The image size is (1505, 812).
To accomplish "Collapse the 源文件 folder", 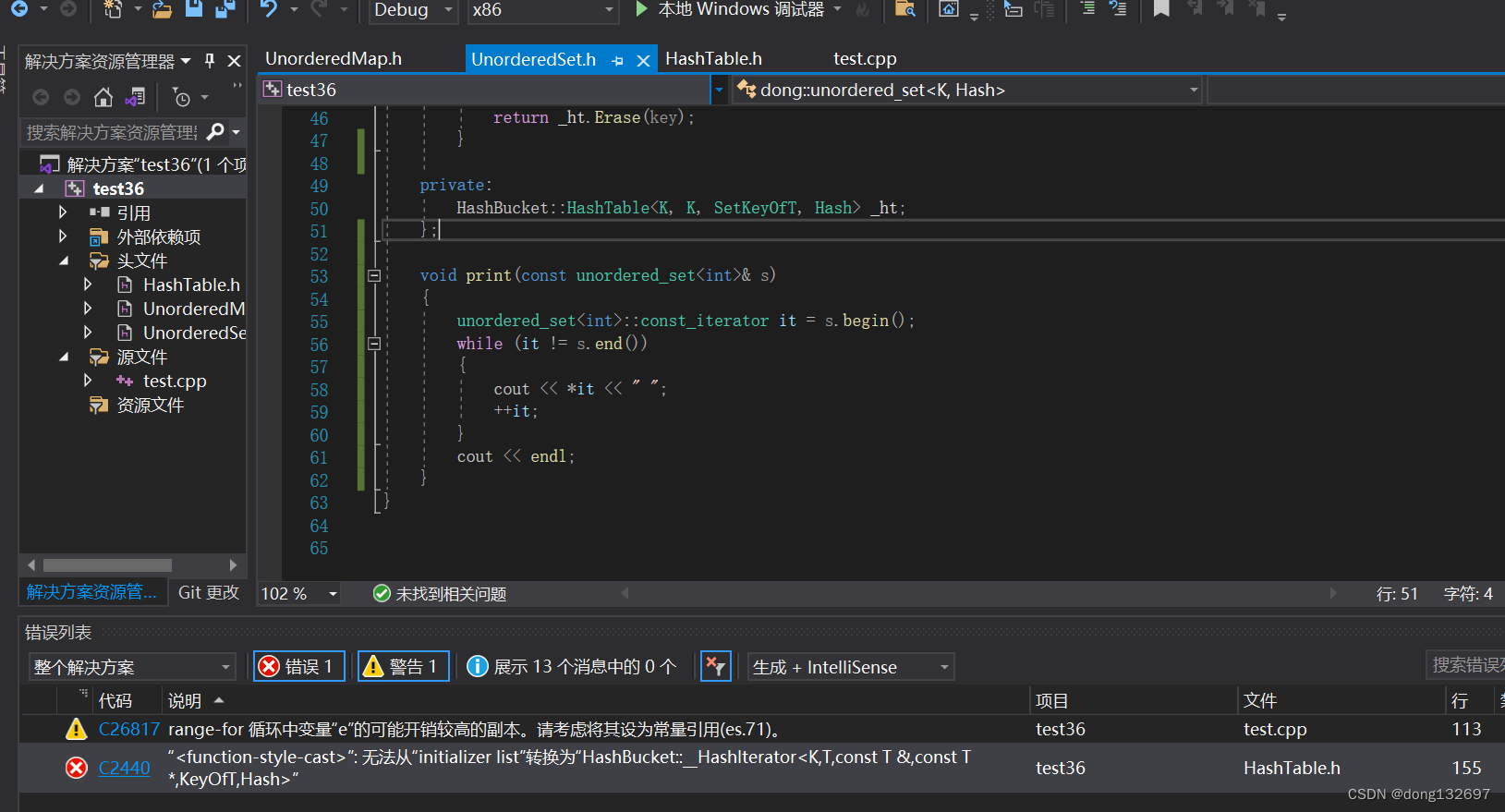I will pos(64,357).
